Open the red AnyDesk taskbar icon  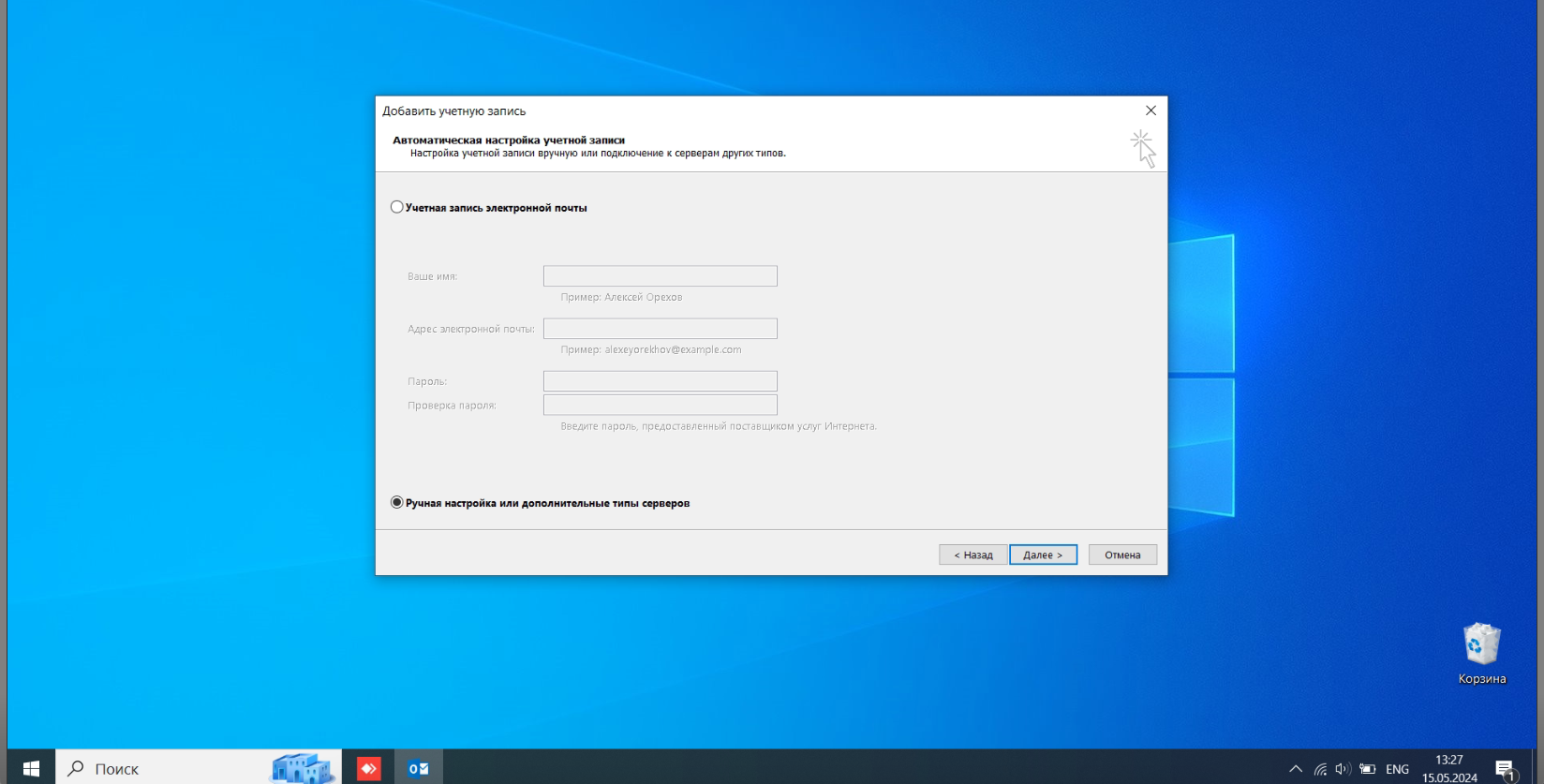coord(369,768)
